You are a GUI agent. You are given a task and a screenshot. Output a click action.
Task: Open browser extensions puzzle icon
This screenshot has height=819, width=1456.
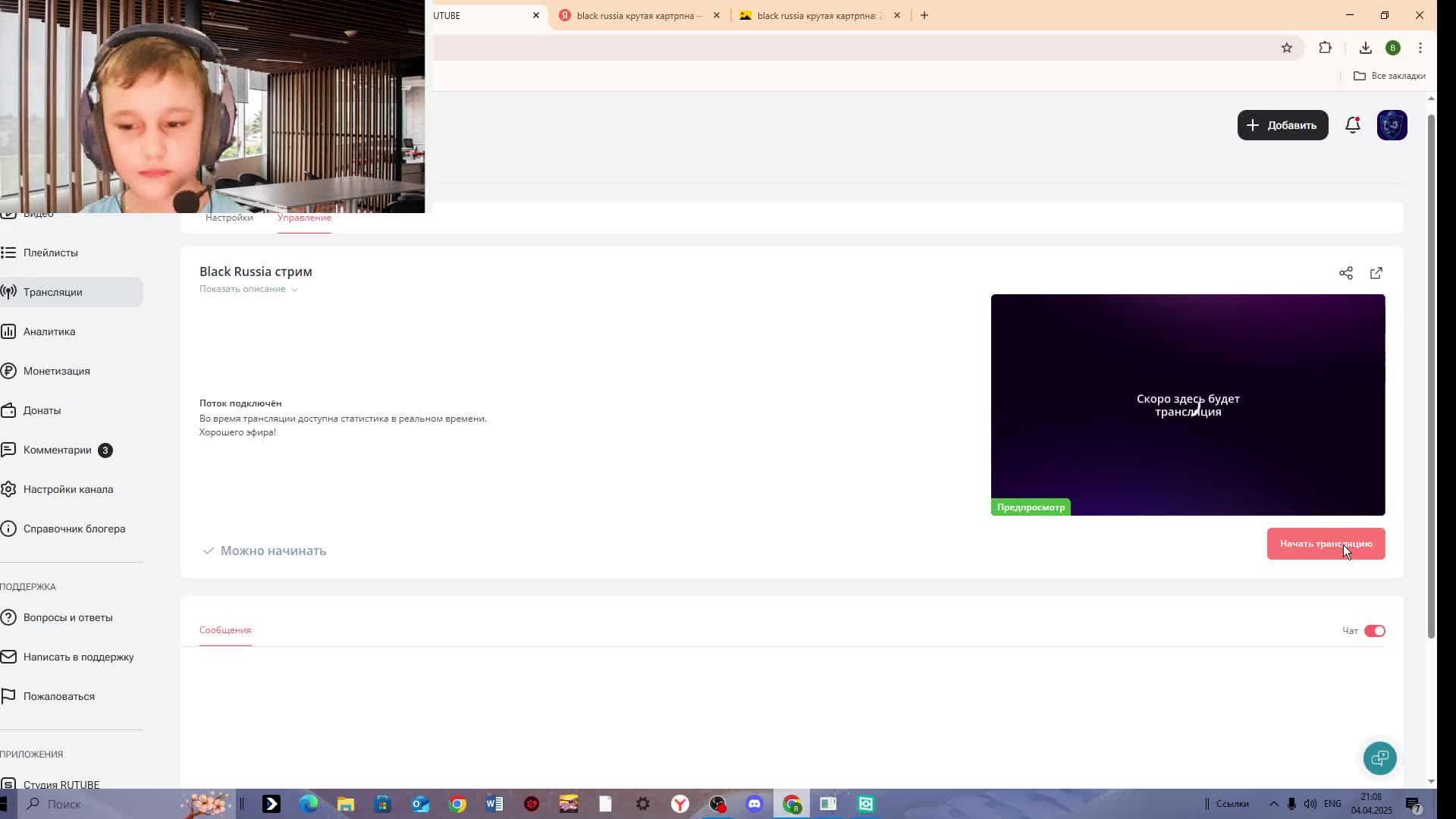tap(1325, 48)
